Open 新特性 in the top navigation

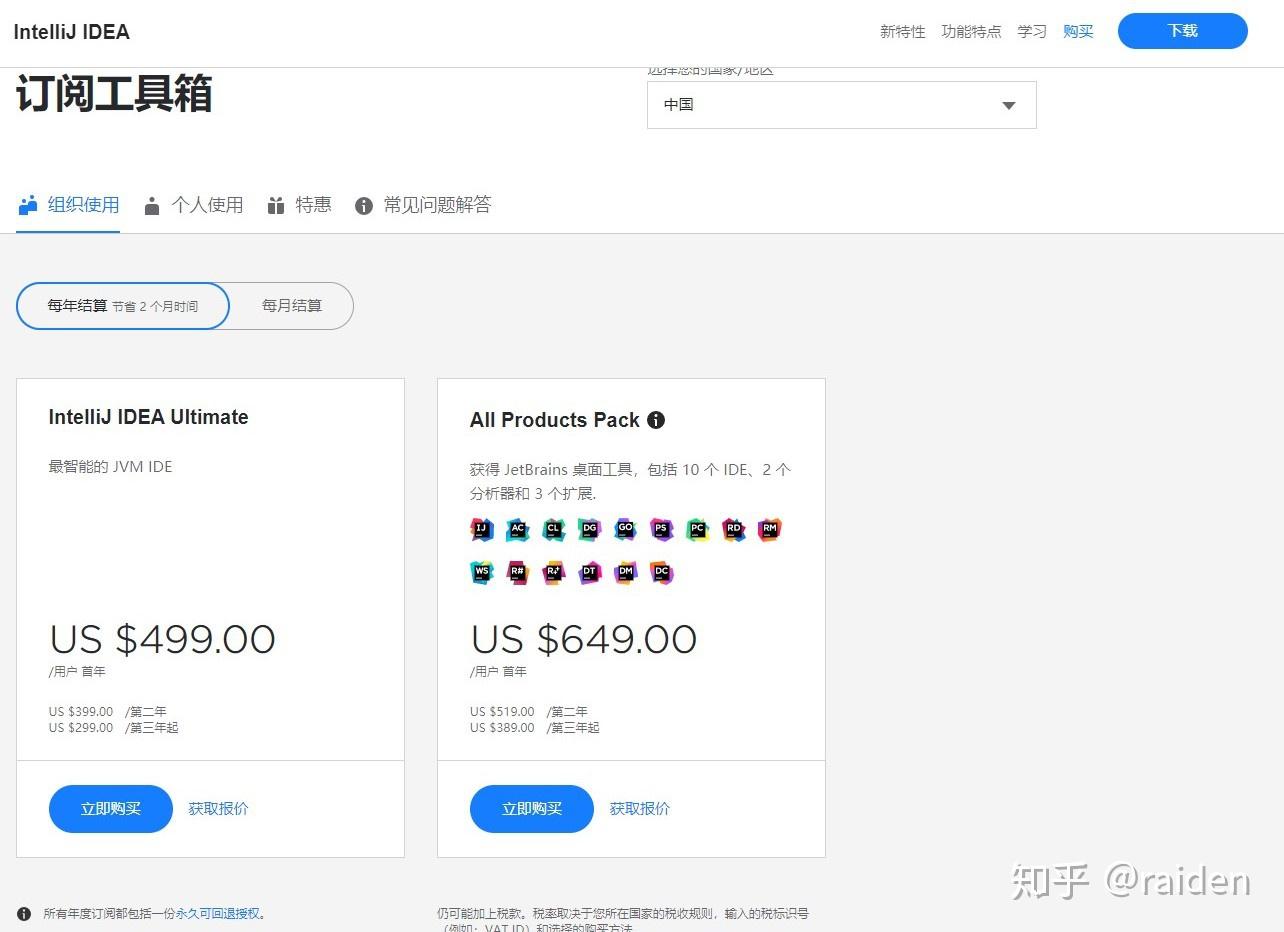coord(903,32)
